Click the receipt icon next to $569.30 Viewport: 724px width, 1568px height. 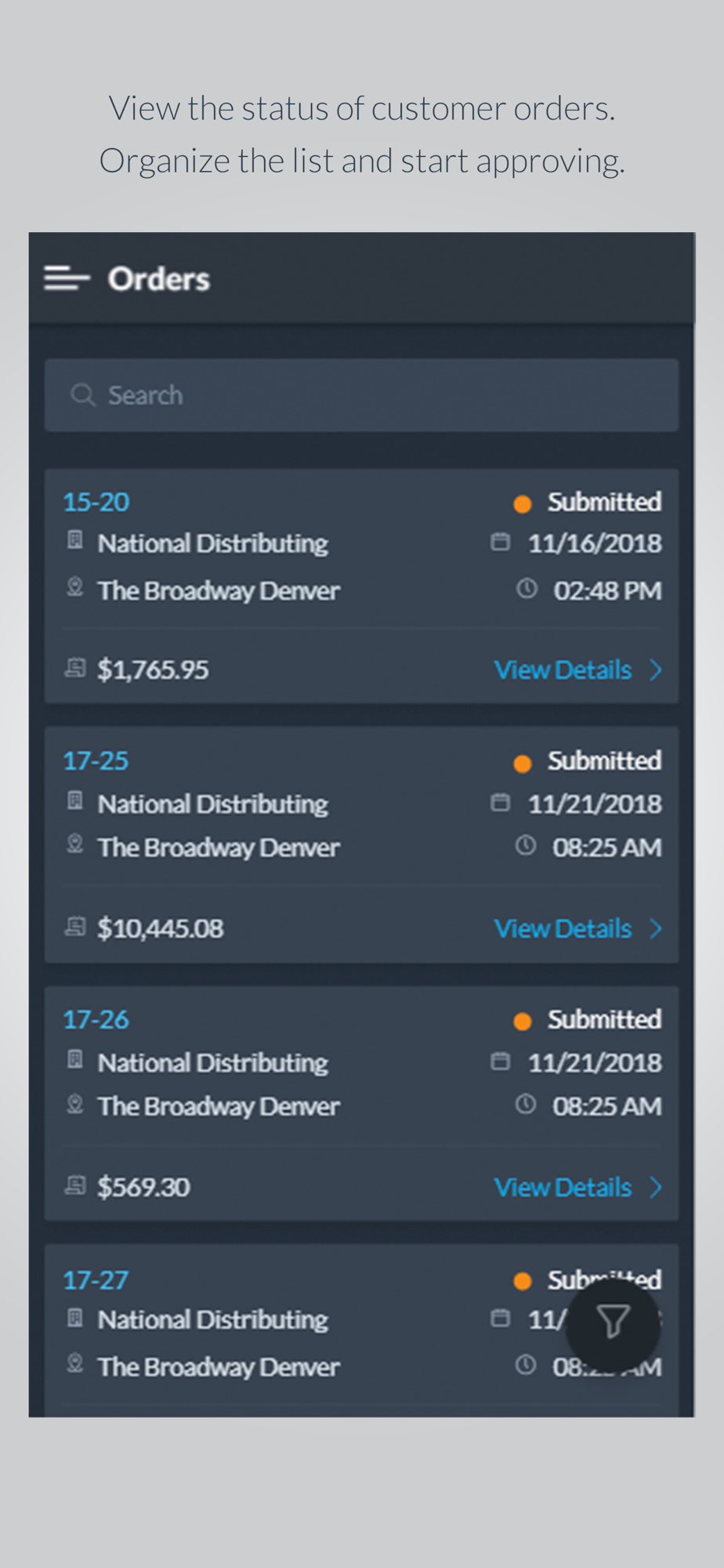75,1185
